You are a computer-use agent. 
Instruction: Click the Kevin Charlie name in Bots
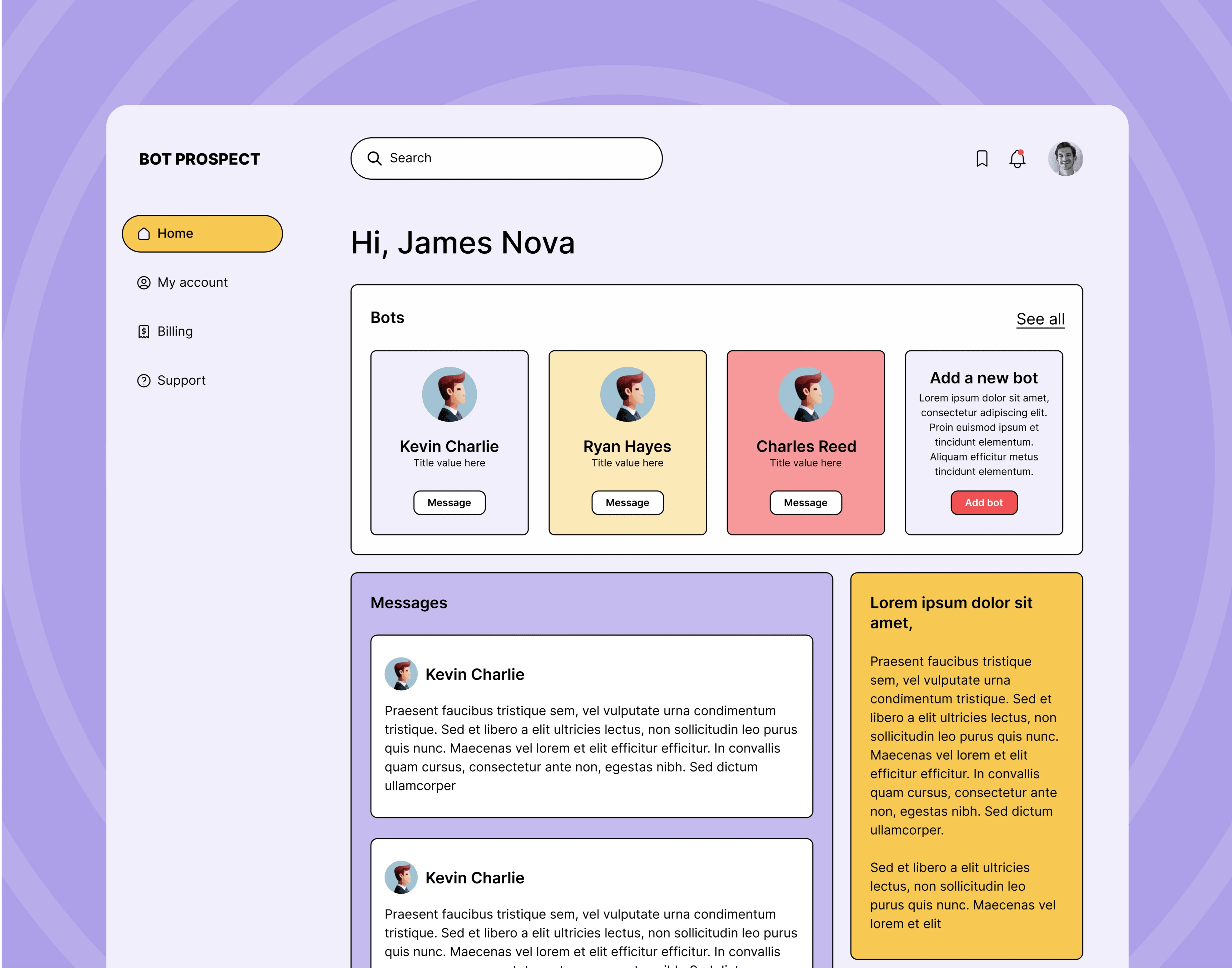pyautogui.click(x=449, y=447)
